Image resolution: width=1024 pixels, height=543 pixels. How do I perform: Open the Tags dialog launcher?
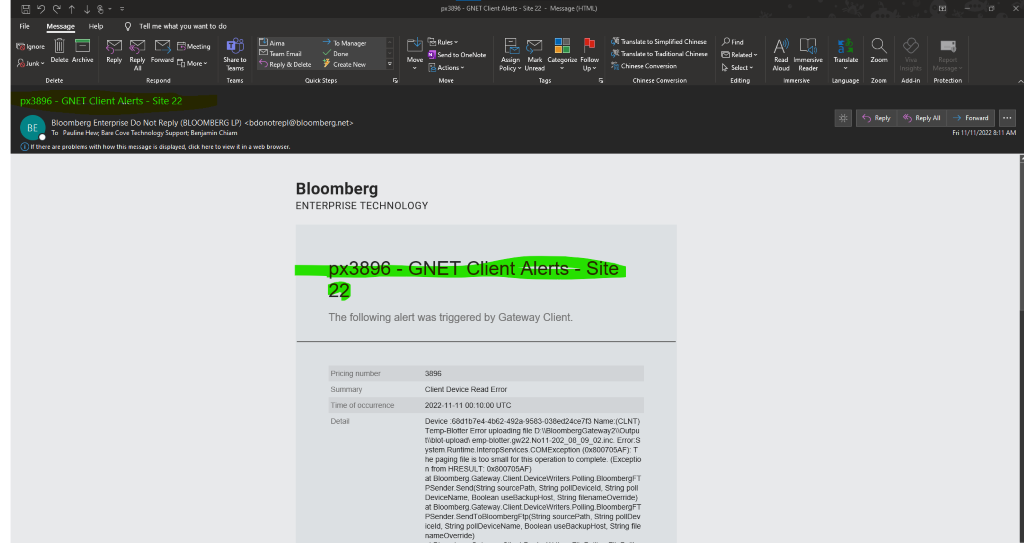(601, 80)
